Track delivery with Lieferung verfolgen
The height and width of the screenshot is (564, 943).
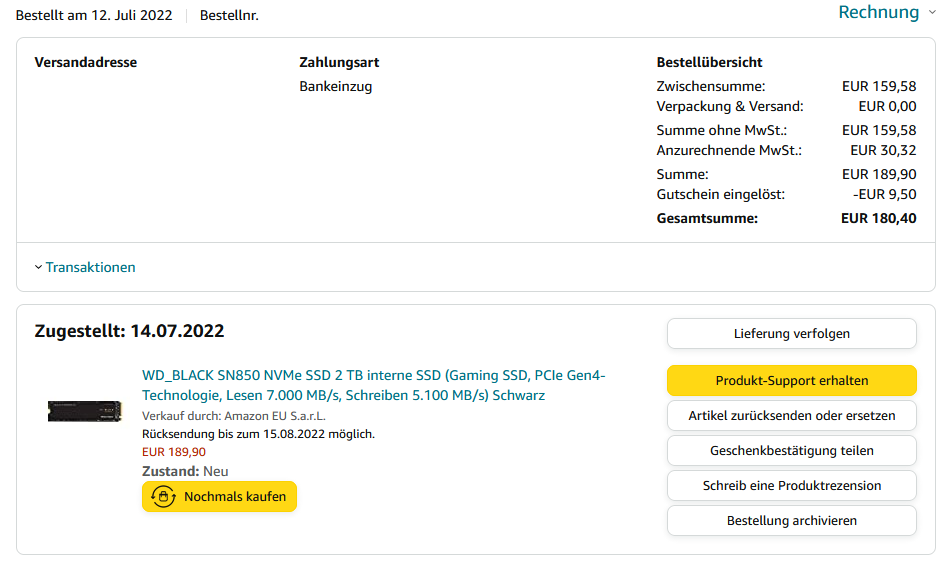(791, 333)
